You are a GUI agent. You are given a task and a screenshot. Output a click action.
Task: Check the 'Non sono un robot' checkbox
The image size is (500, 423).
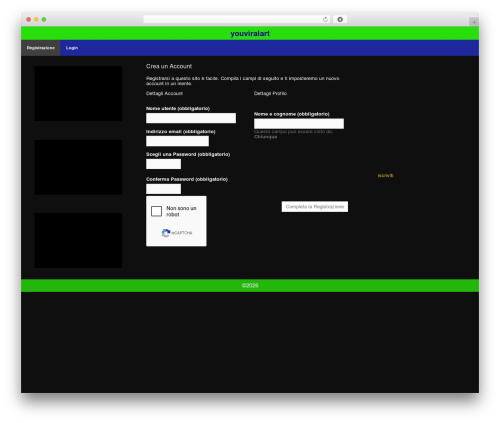pyautogui.click(x=156, y=211)
